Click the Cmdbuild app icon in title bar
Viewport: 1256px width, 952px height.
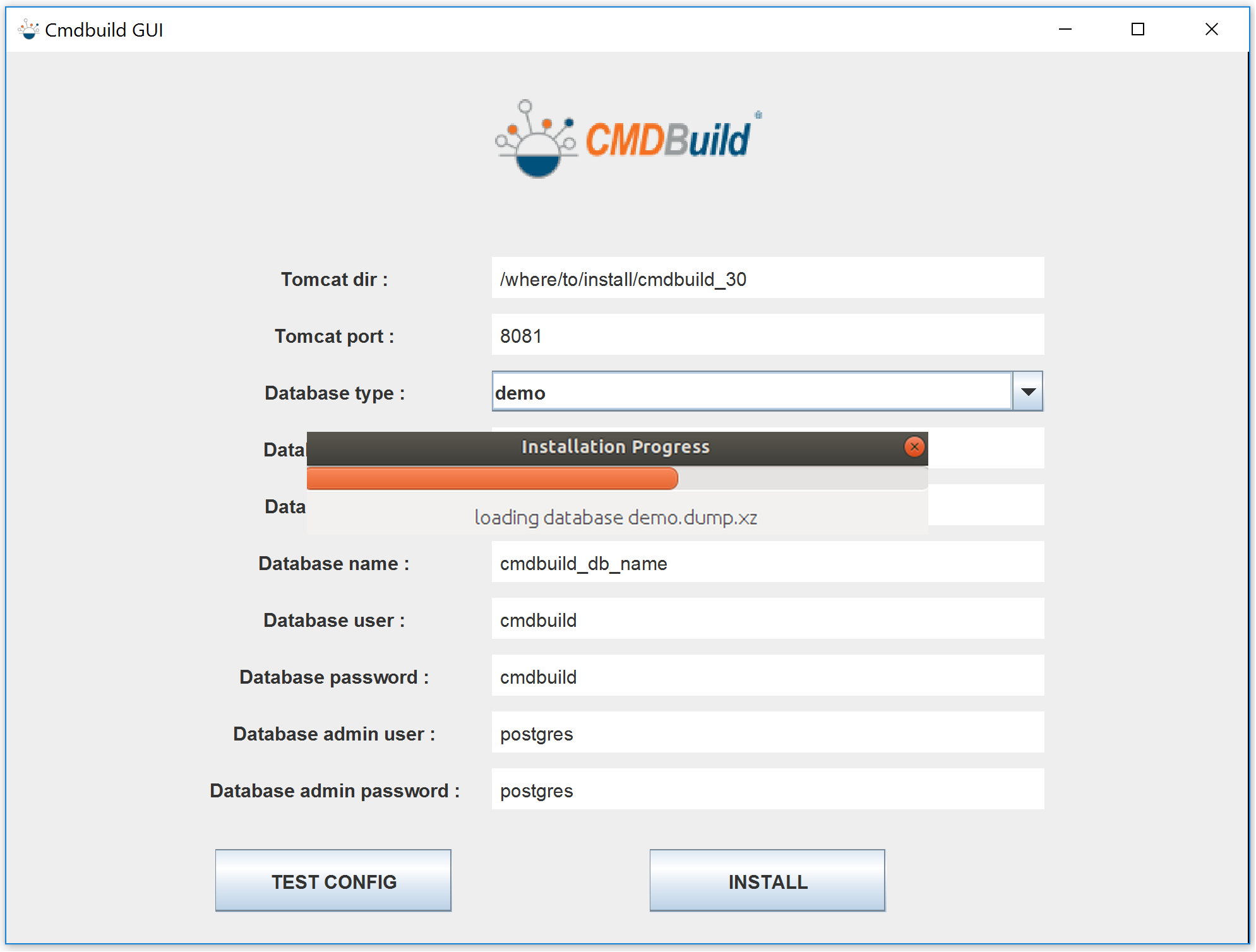point(28,30)
